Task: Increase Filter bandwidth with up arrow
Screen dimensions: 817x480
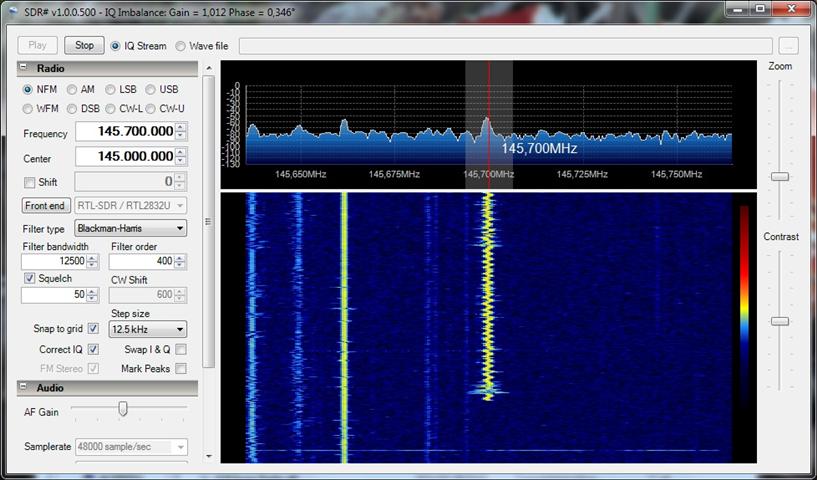Action: click(x=92, y=258)
